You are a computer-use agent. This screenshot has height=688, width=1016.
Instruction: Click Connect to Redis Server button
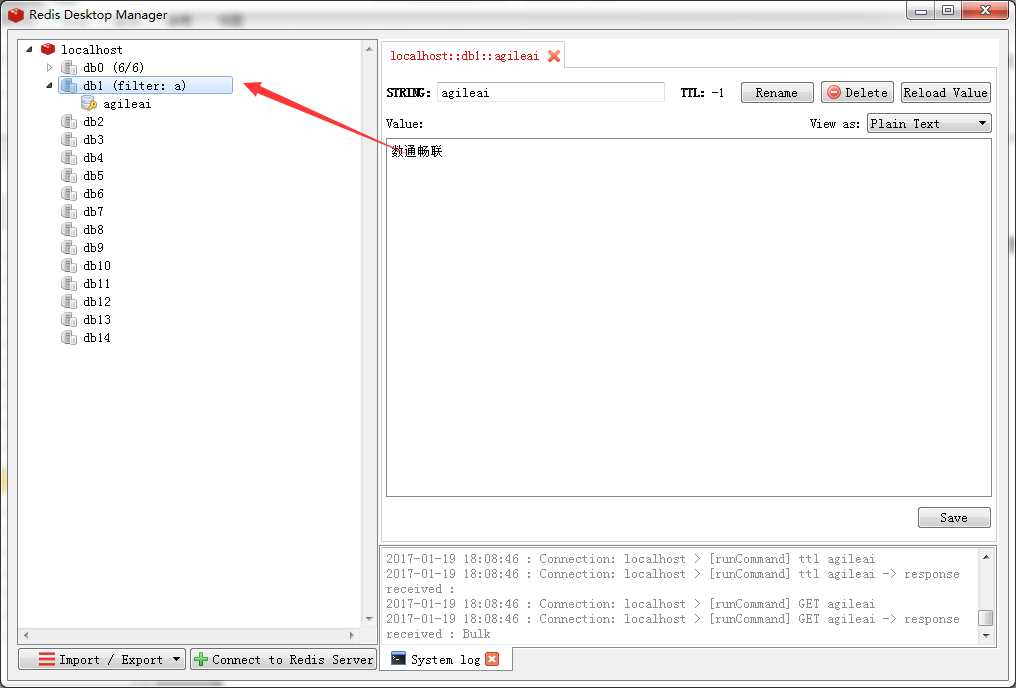point(284,659)
